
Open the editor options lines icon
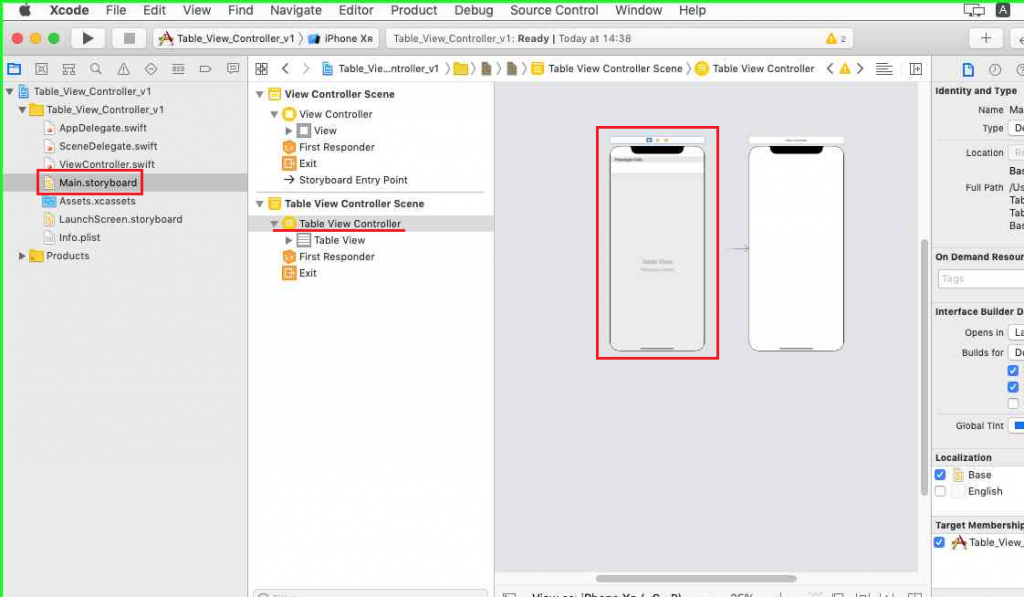[x=884, y=69]
